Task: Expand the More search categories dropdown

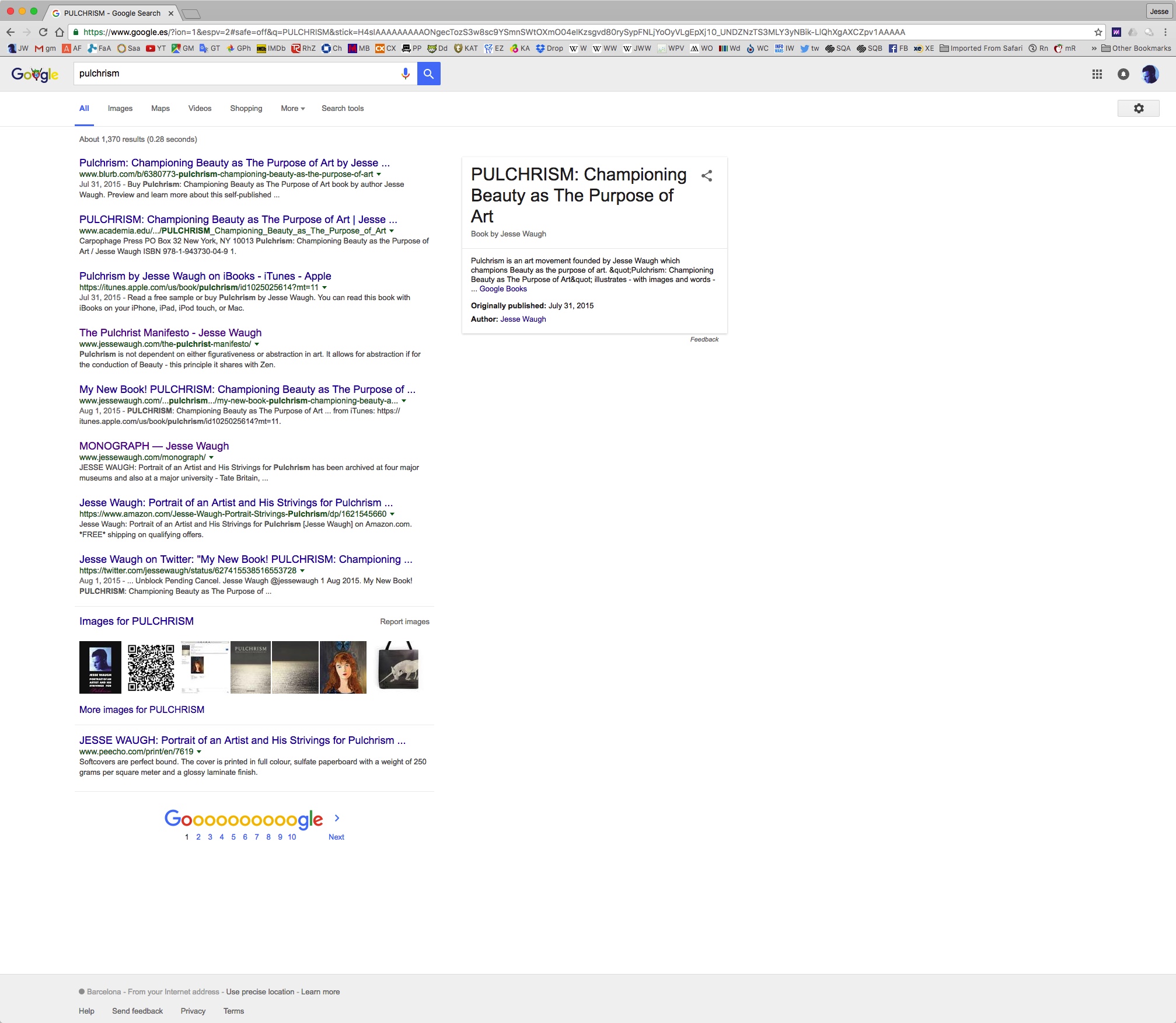Action: tap(292, 109)
